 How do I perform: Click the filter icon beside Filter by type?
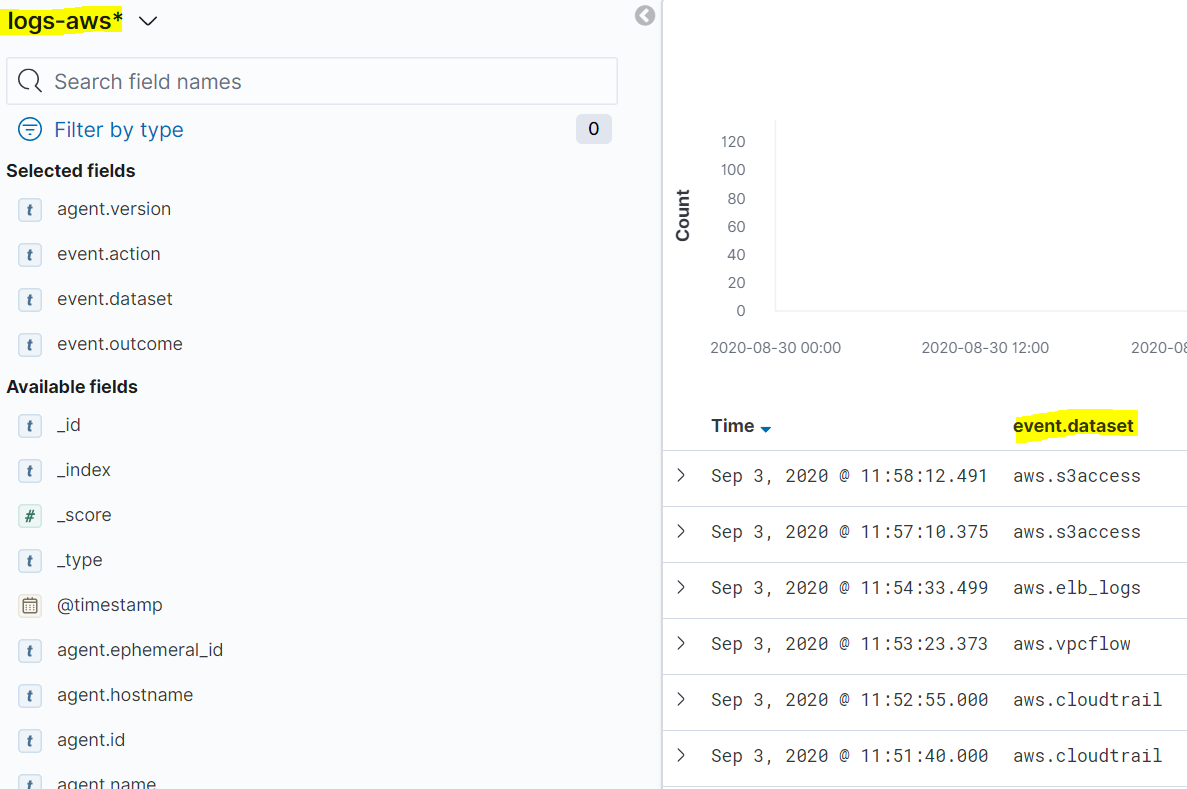(30, 129)
